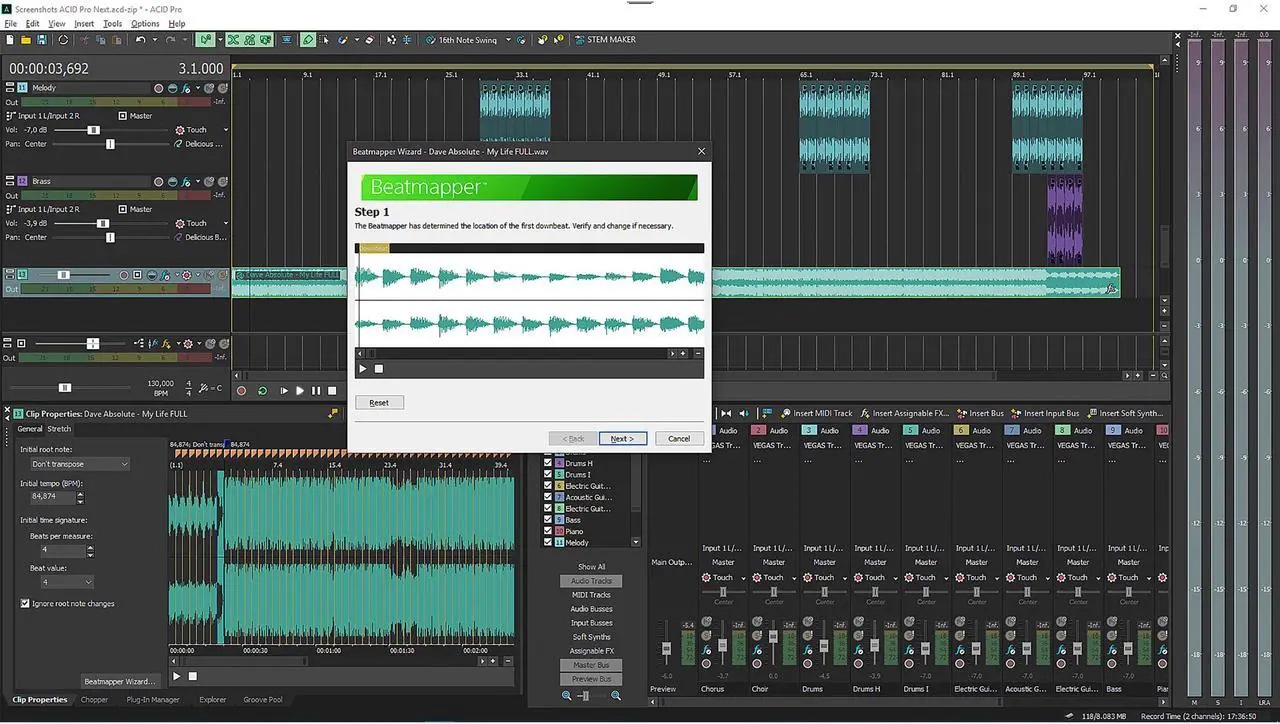The height and width of the screenshot is (724, 1280).
Task: Click Cancel in the Beatmapper Wizard
Action: point(679,438)
